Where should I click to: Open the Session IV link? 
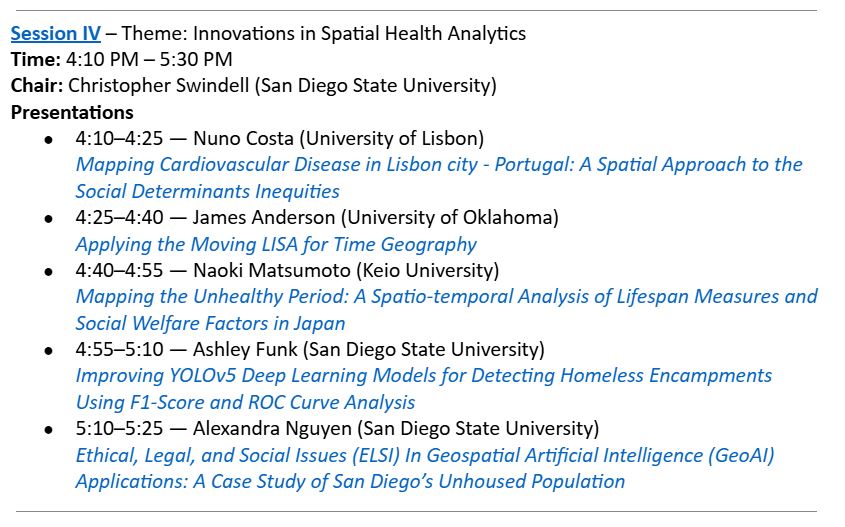pos(55,34)
